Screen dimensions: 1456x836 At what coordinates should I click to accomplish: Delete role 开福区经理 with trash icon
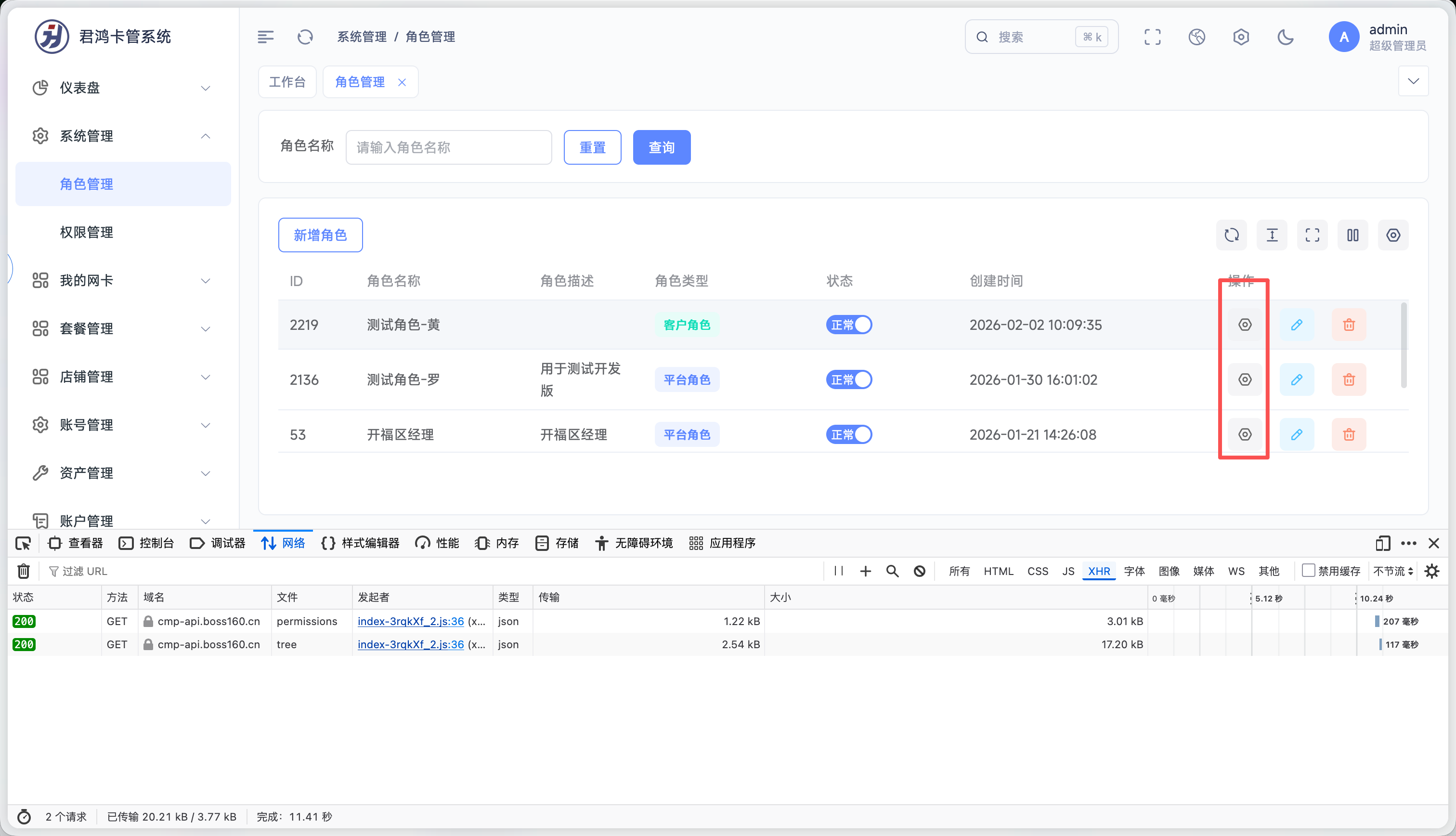pyautogui.click(x=1349, y=435)
